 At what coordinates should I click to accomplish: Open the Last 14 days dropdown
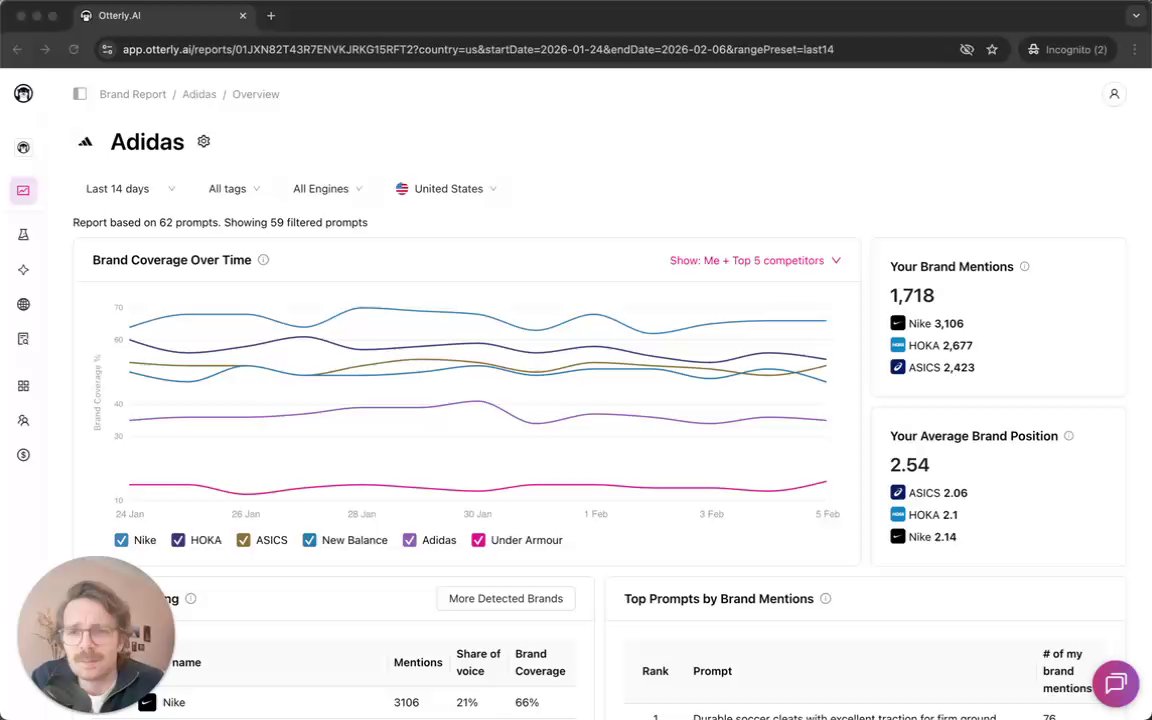[x=130, y=189]
